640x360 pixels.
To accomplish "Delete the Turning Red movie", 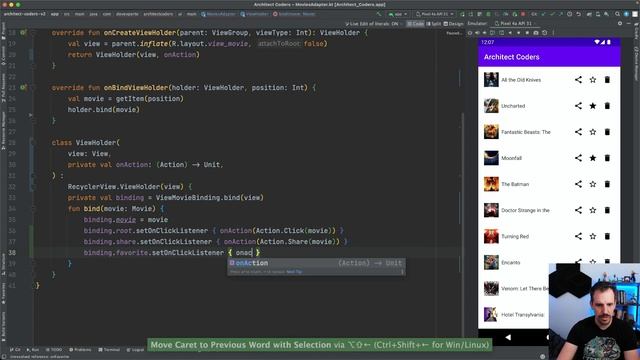I will [607, 236].
